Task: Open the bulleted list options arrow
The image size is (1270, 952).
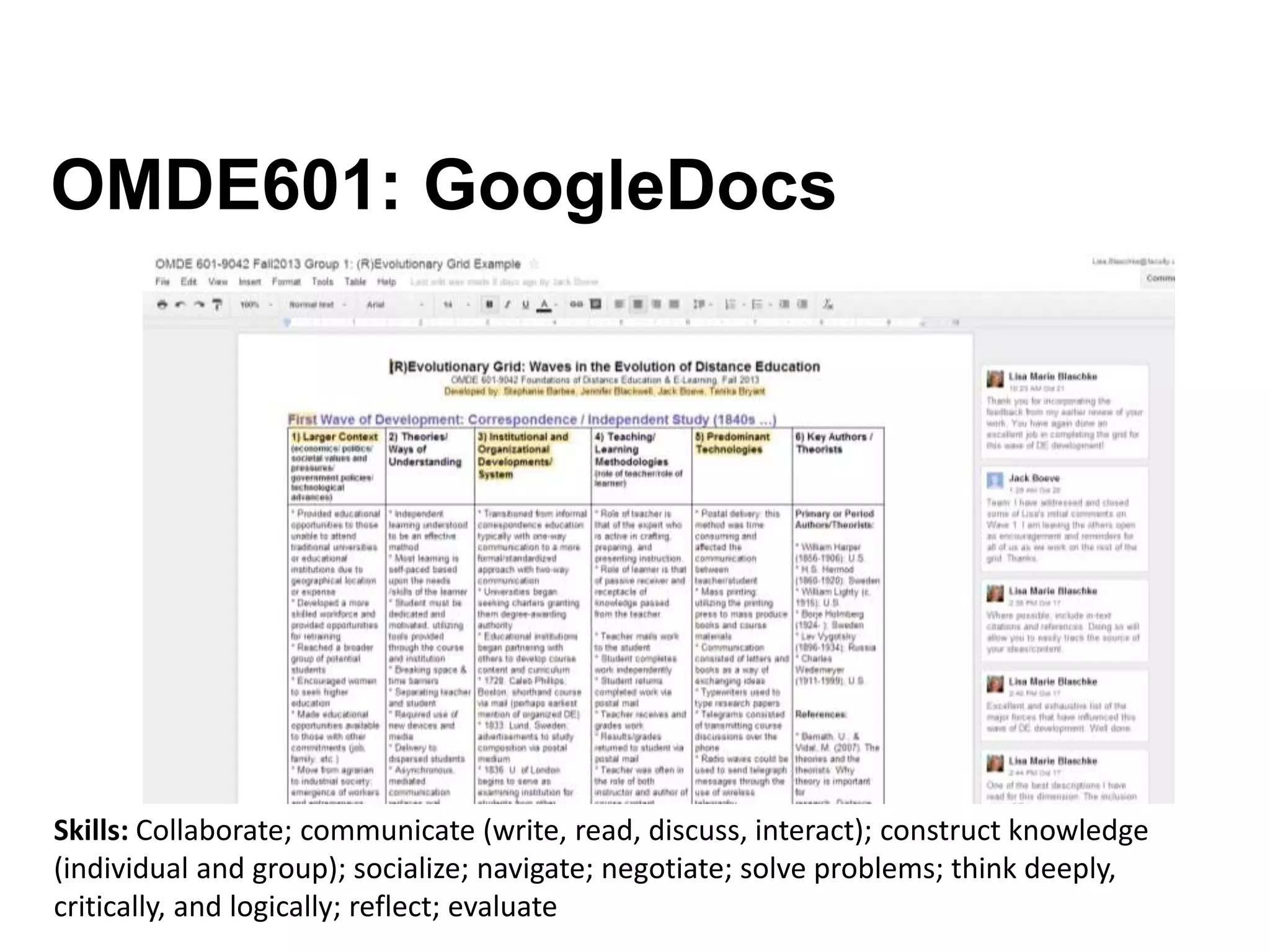Action: click(770, 304)
